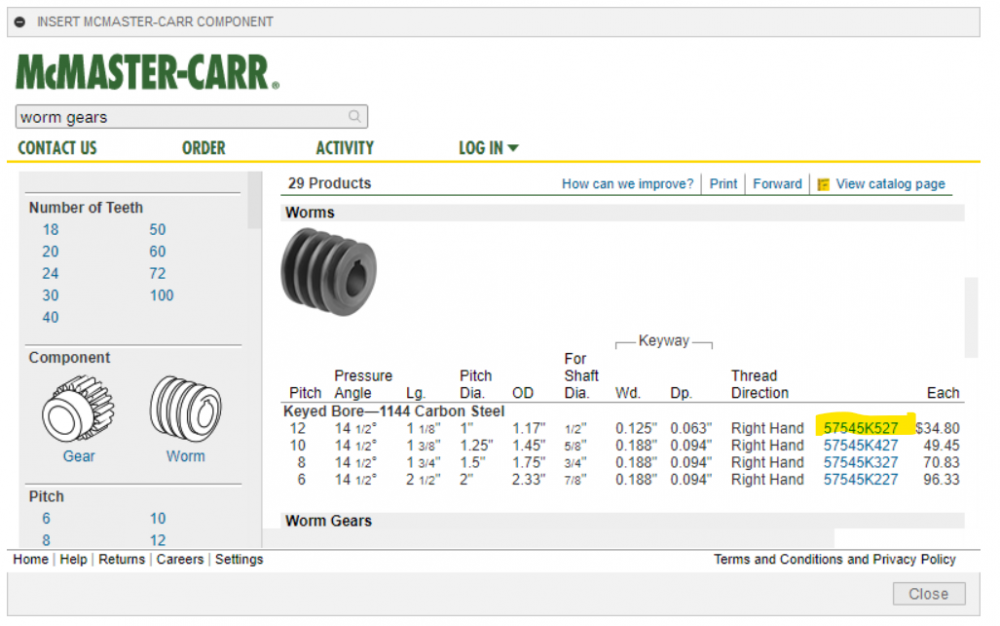The height and width of the screenshot is (626, 1000).
Task: Filter by pitch 12
Action: tap(158, 541)
